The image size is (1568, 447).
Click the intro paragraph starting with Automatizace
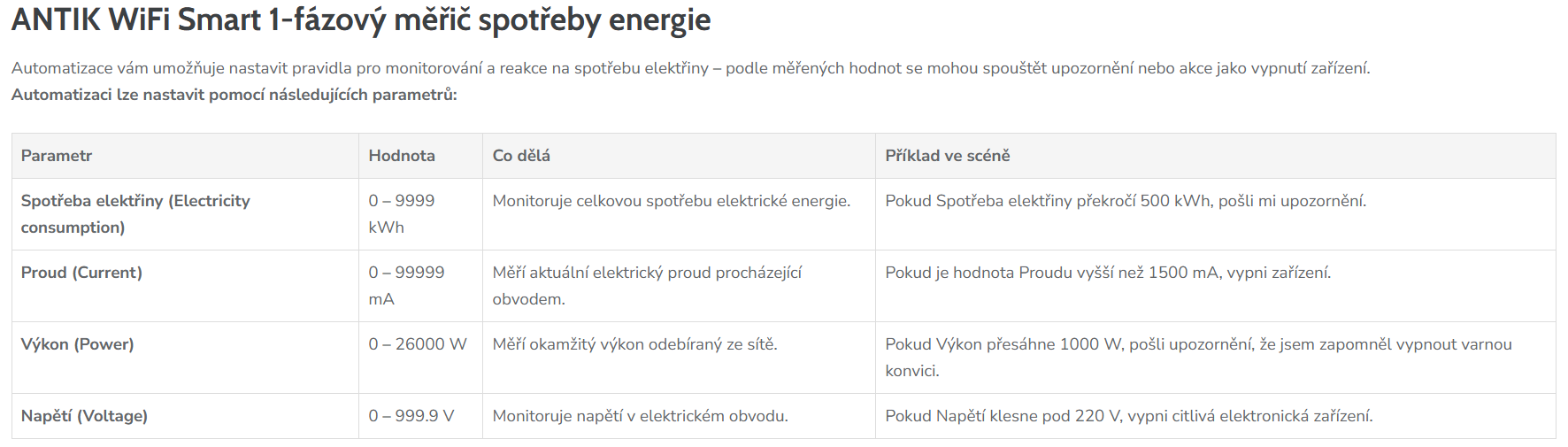tap(690, 68)
